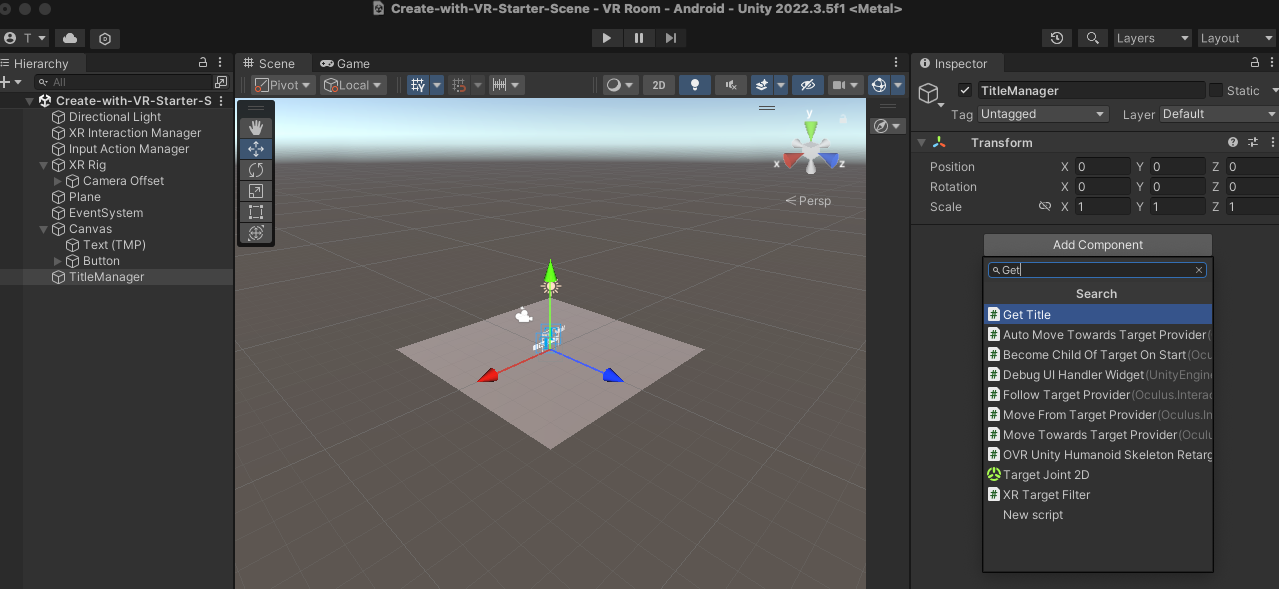Switch to the Game tab
This screenshot has height=589, width=1279.
pyautogui.click(x=345, y=63)
